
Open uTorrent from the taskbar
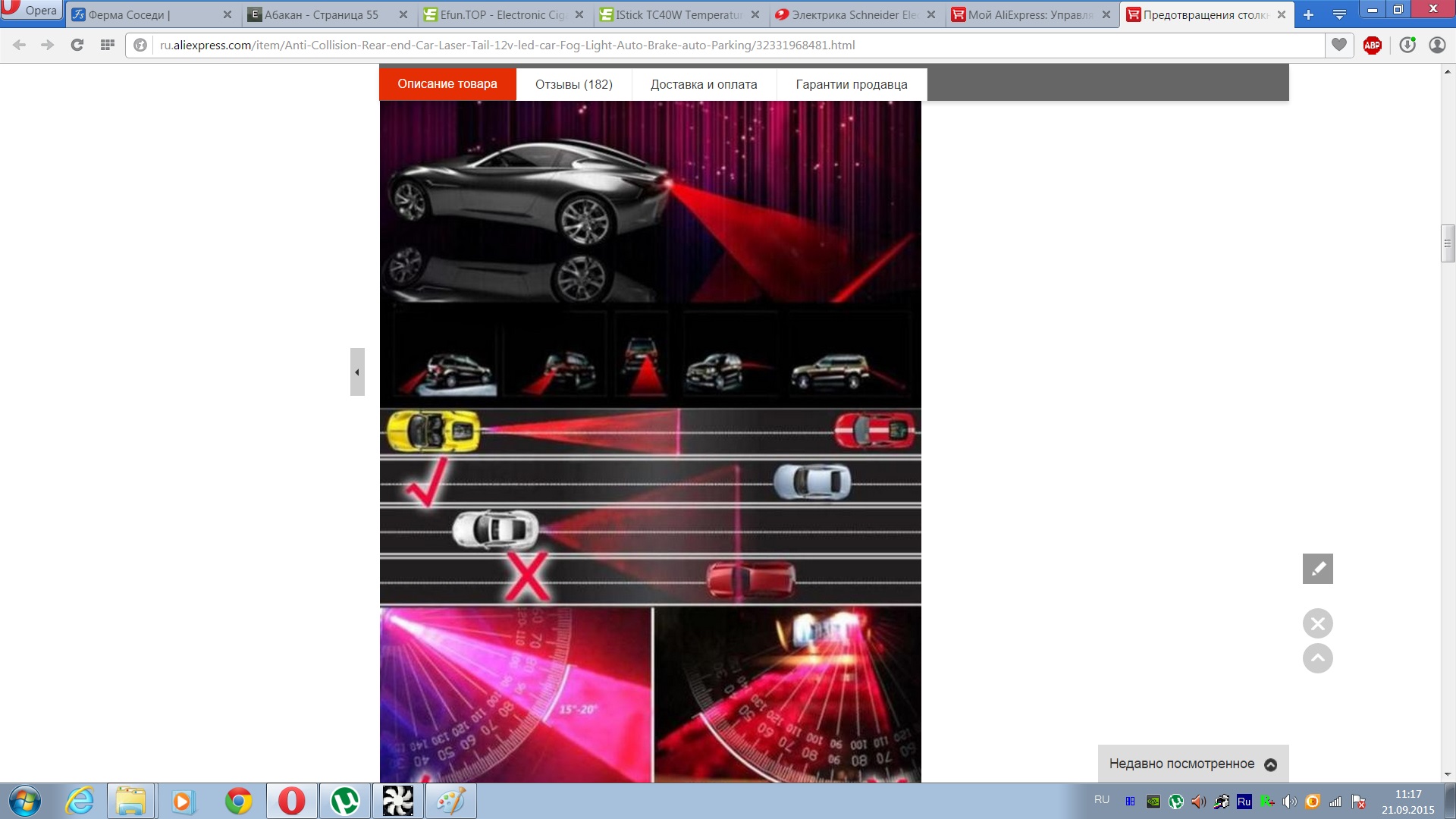coord(345,801)
